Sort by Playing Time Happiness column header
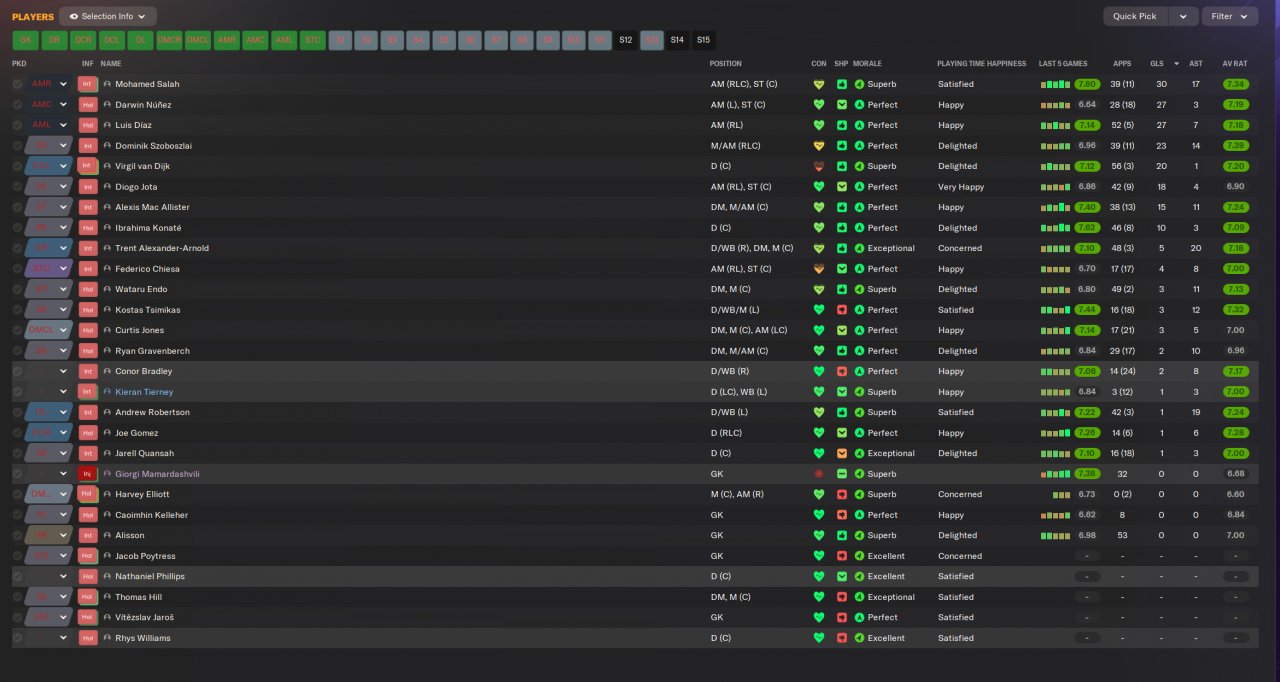This screenshot has height=682, width=1280. point(981,63)
